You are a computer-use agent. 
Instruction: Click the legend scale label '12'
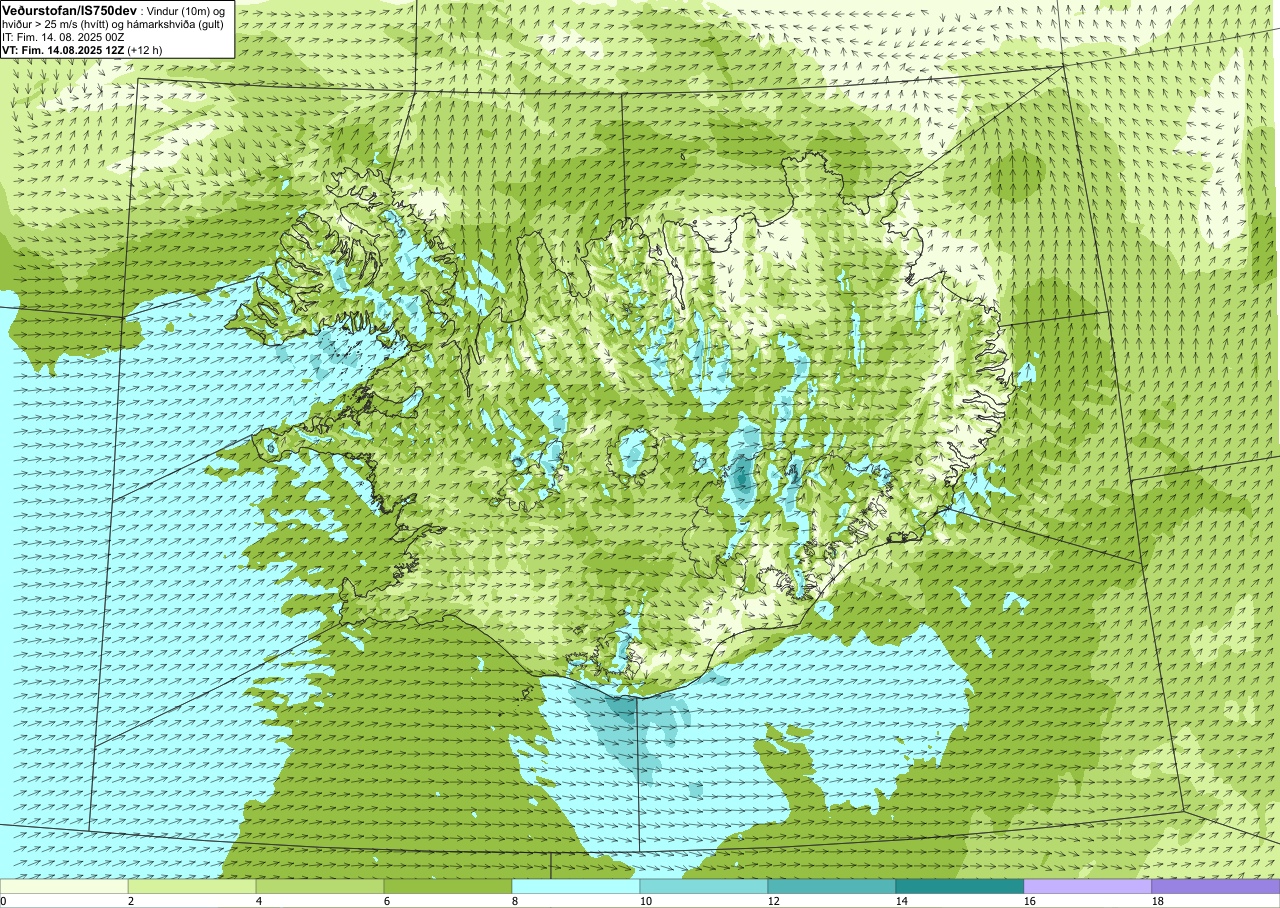(x=774, y=901)
